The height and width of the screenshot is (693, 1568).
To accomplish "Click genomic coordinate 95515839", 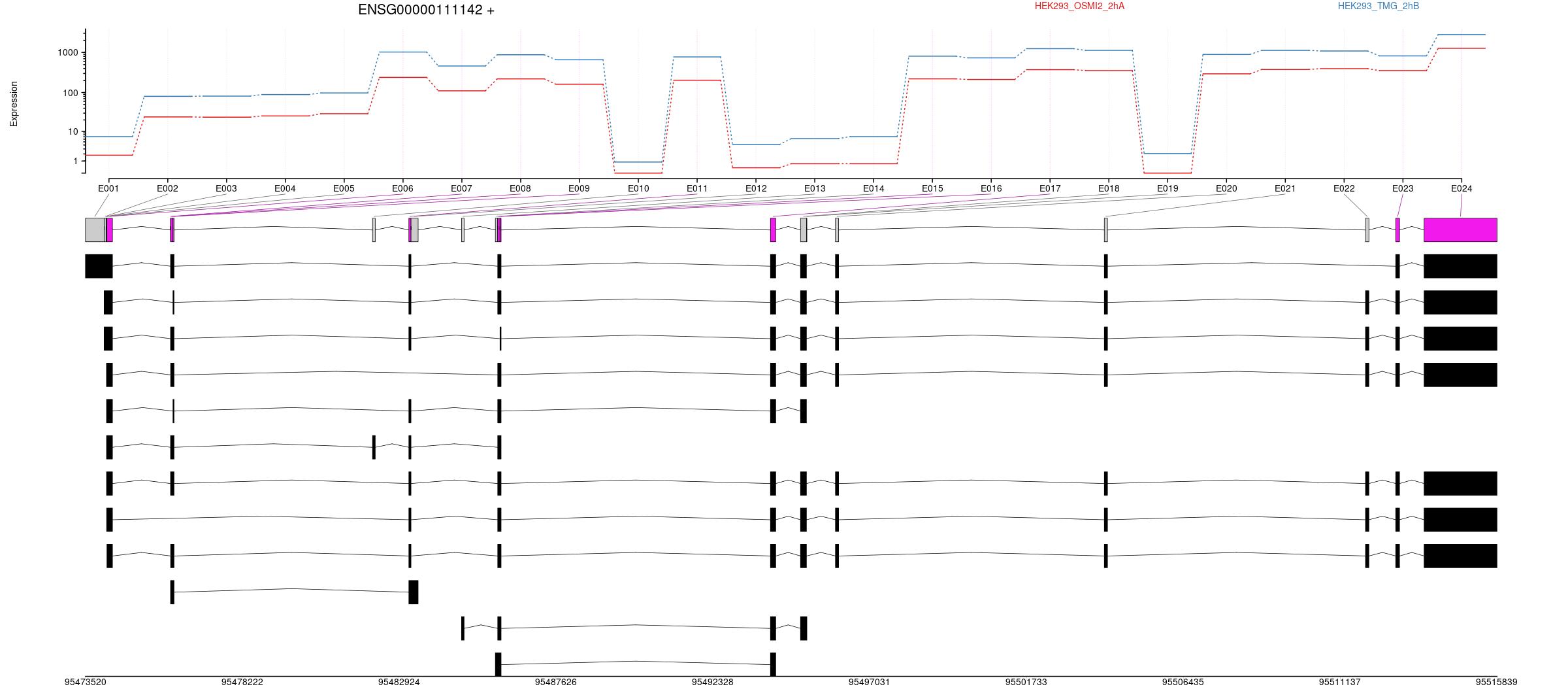I will pos(1497,682).
